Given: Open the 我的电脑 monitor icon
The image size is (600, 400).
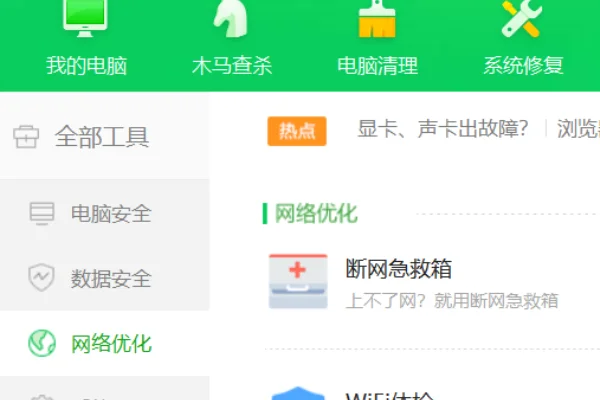Looking at the screenshot, I should tap(85, 16).
